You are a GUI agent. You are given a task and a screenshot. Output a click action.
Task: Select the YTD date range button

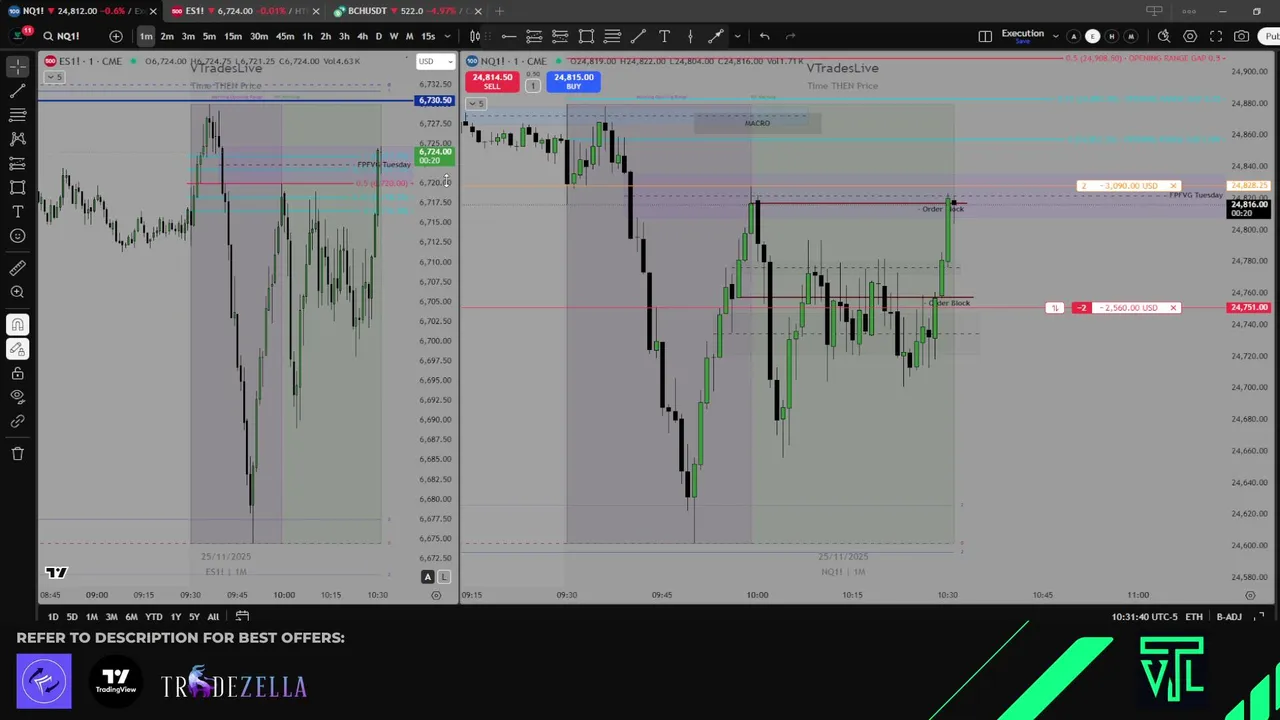[153, 617]
